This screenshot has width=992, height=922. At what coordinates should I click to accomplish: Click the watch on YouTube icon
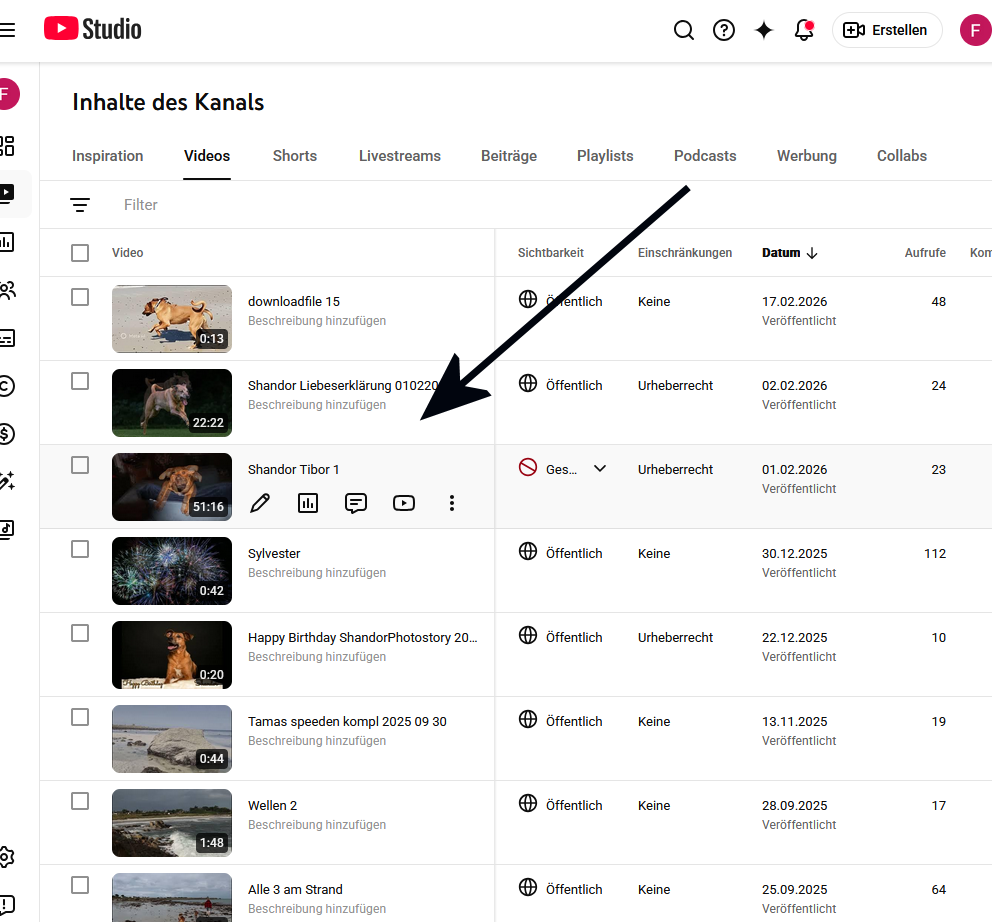tap(404, 503)
